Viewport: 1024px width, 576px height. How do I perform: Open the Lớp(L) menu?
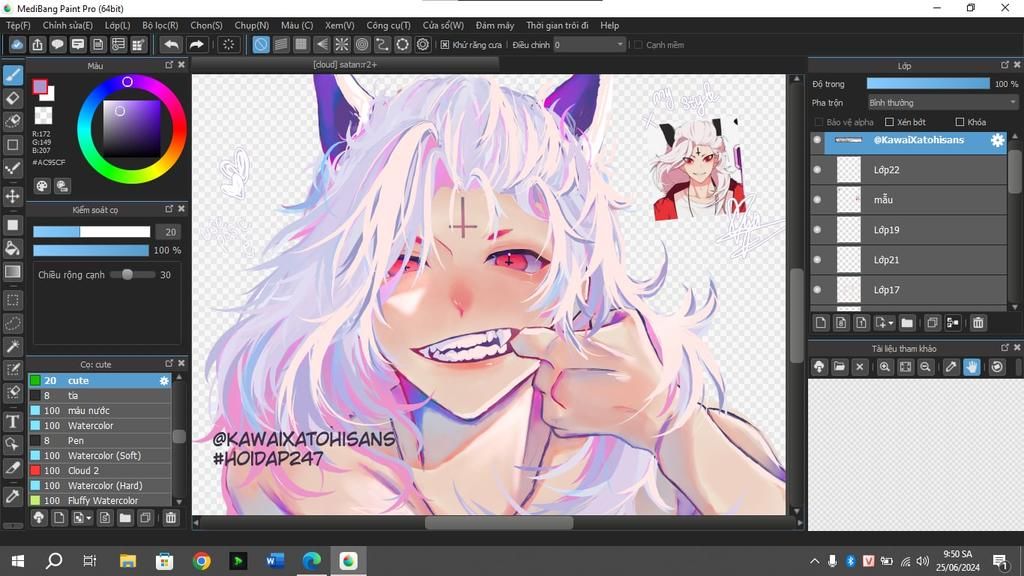[x=118, y=25]
